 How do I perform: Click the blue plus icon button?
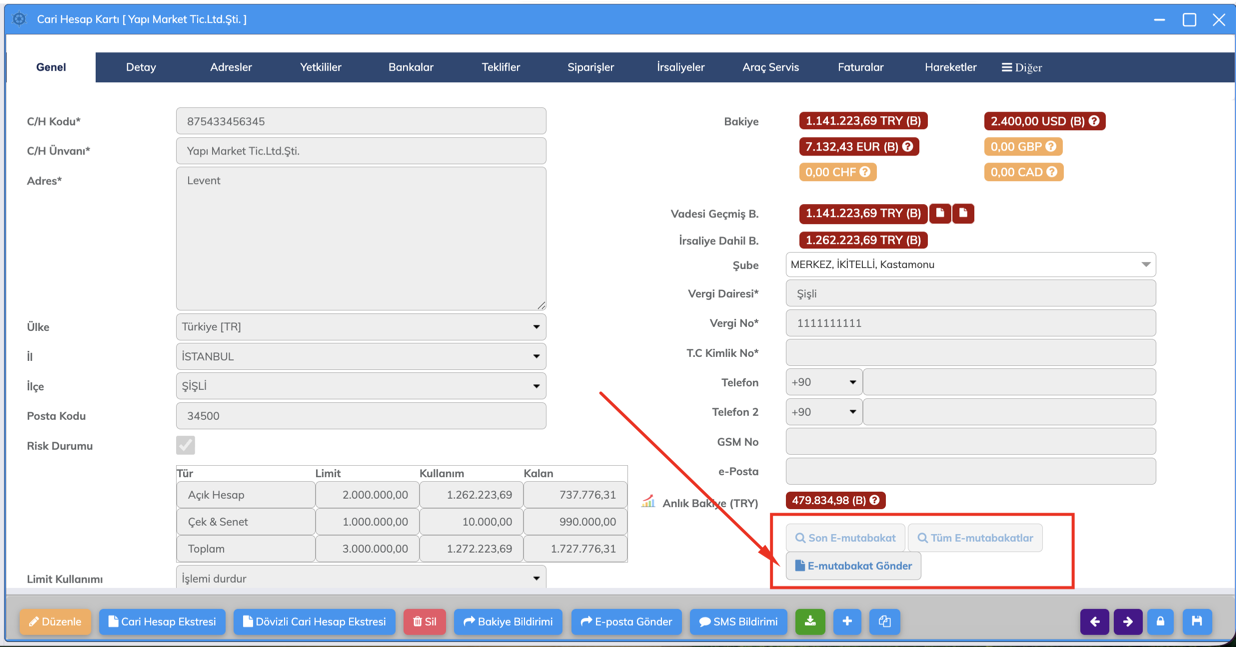[847, 622]
